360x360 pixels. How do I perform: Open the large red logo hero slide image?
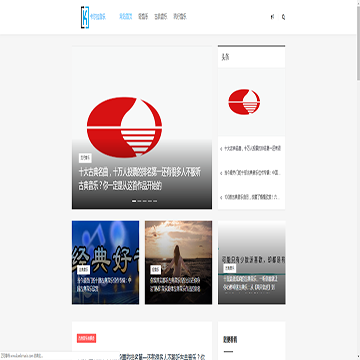[142, 128]
